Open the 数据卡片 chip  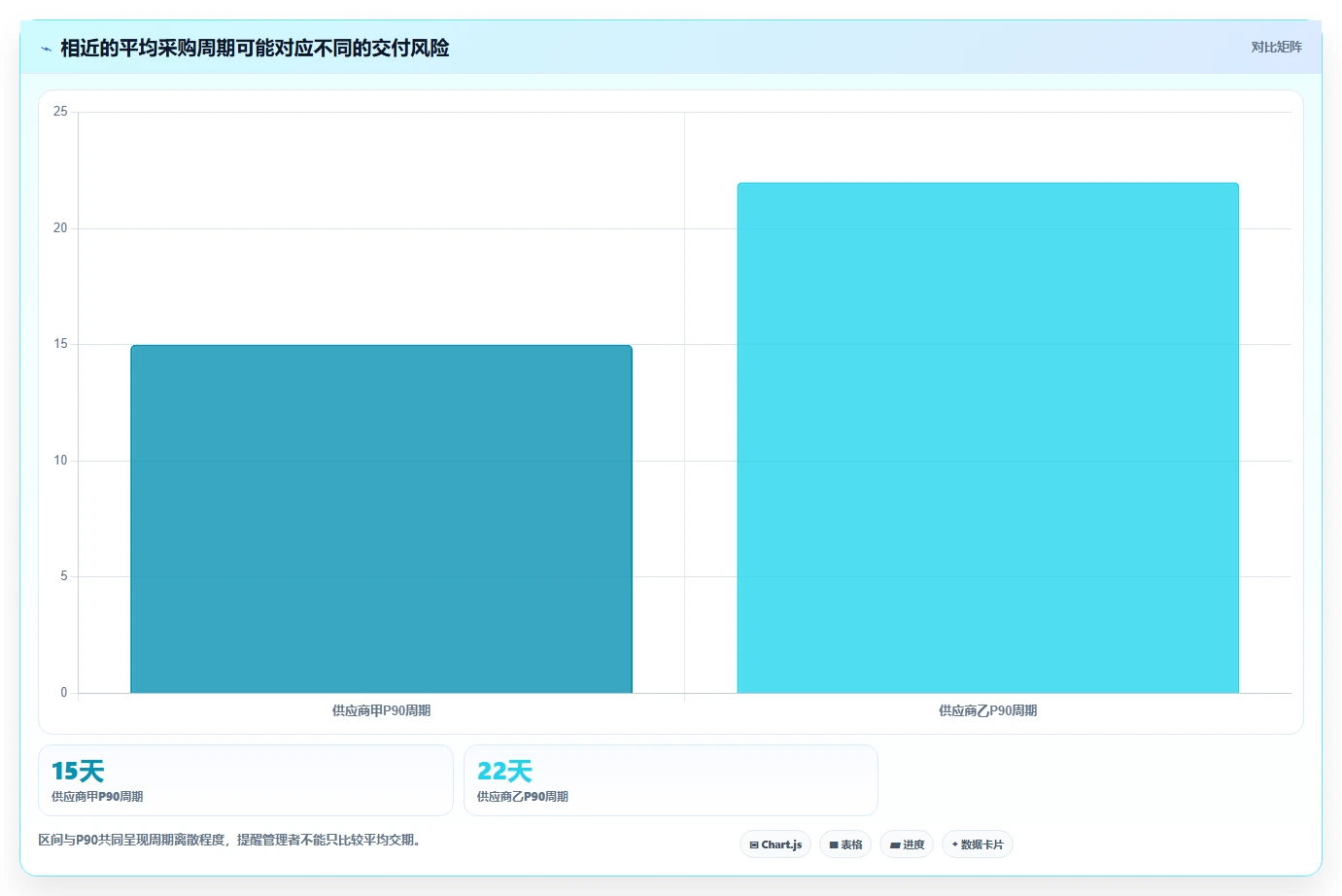tap(978, 844)
